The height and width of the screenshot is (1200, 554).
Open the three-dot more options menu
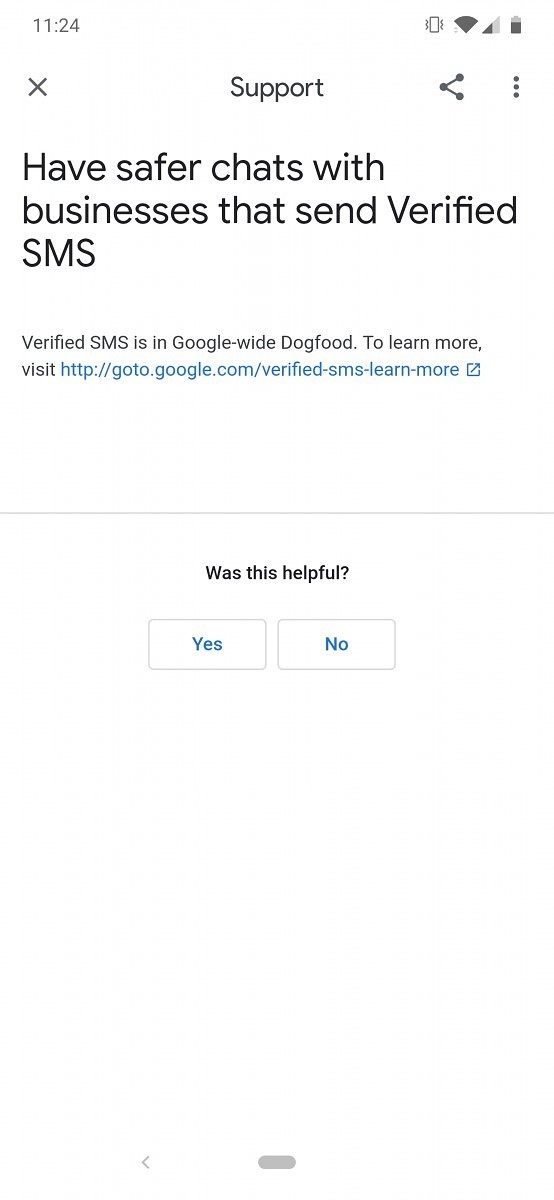coord(516,87)
